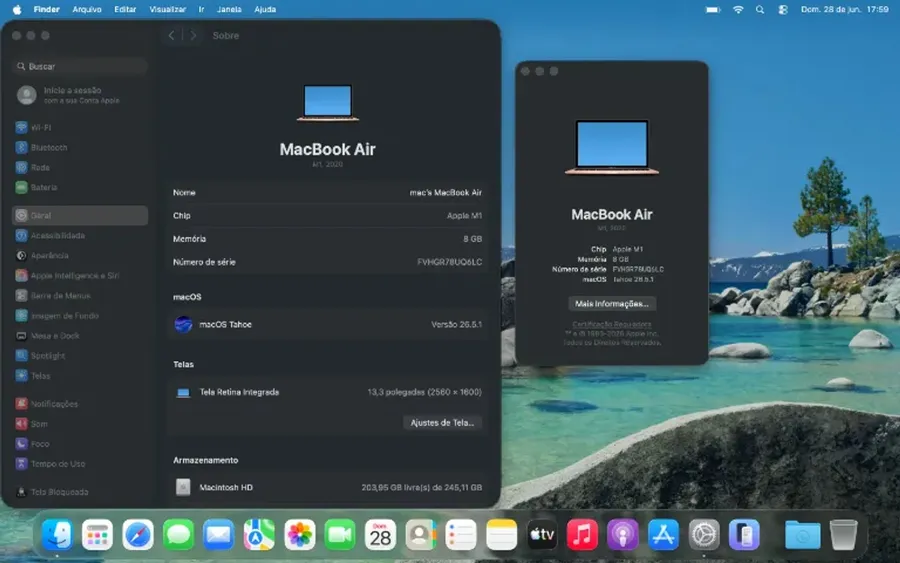Open FaceTime from the Dock
The image size is (900, 563).
340,535
